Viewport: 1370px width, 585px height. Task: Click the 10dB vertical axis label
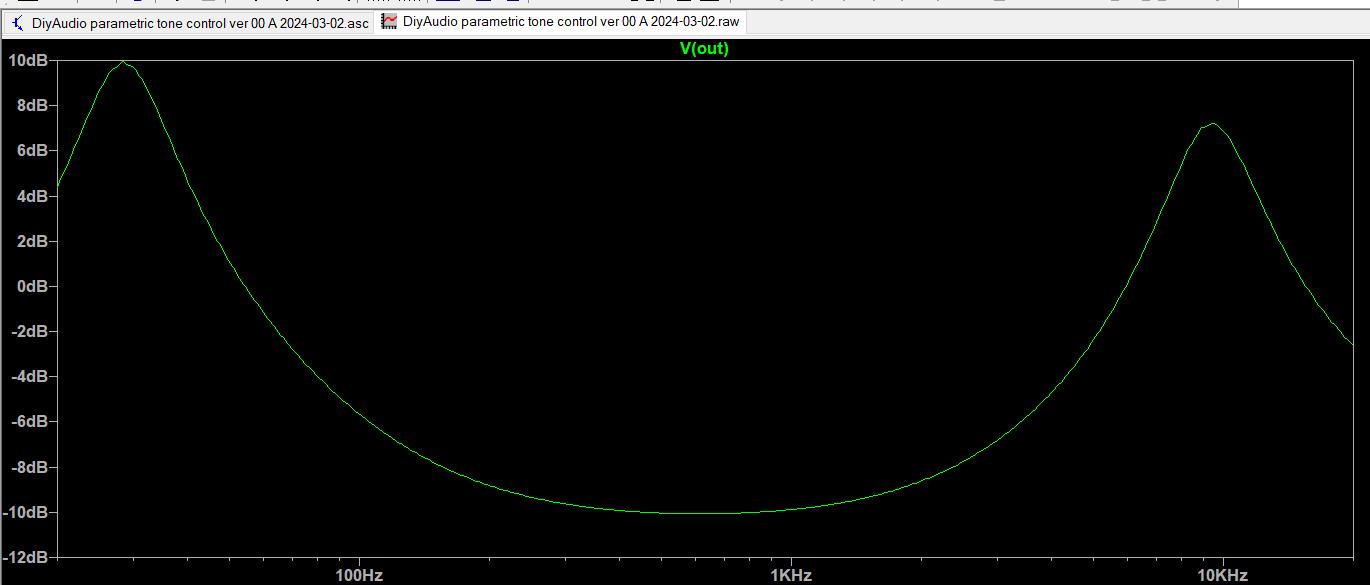(x=28, y=60)
